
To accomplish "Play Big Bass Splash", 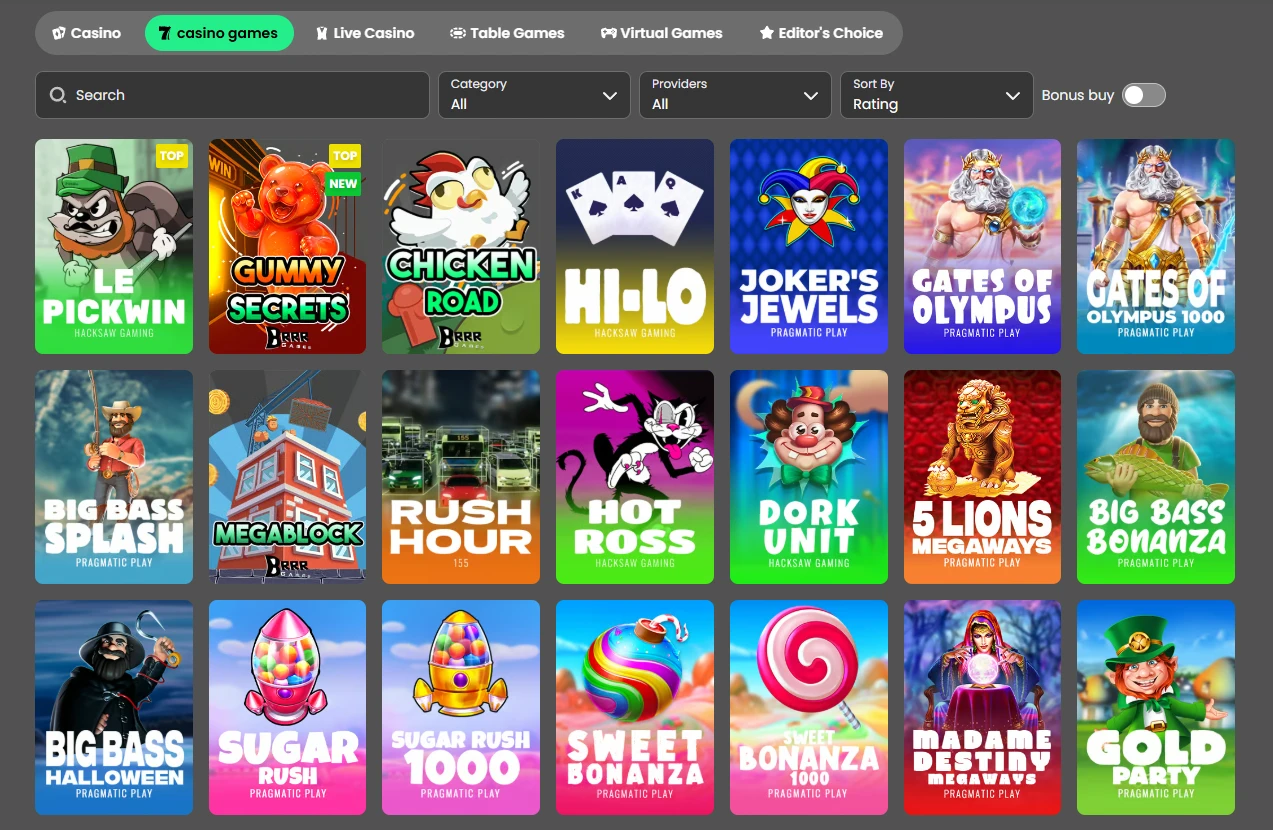I will click(x=114, y=477).
